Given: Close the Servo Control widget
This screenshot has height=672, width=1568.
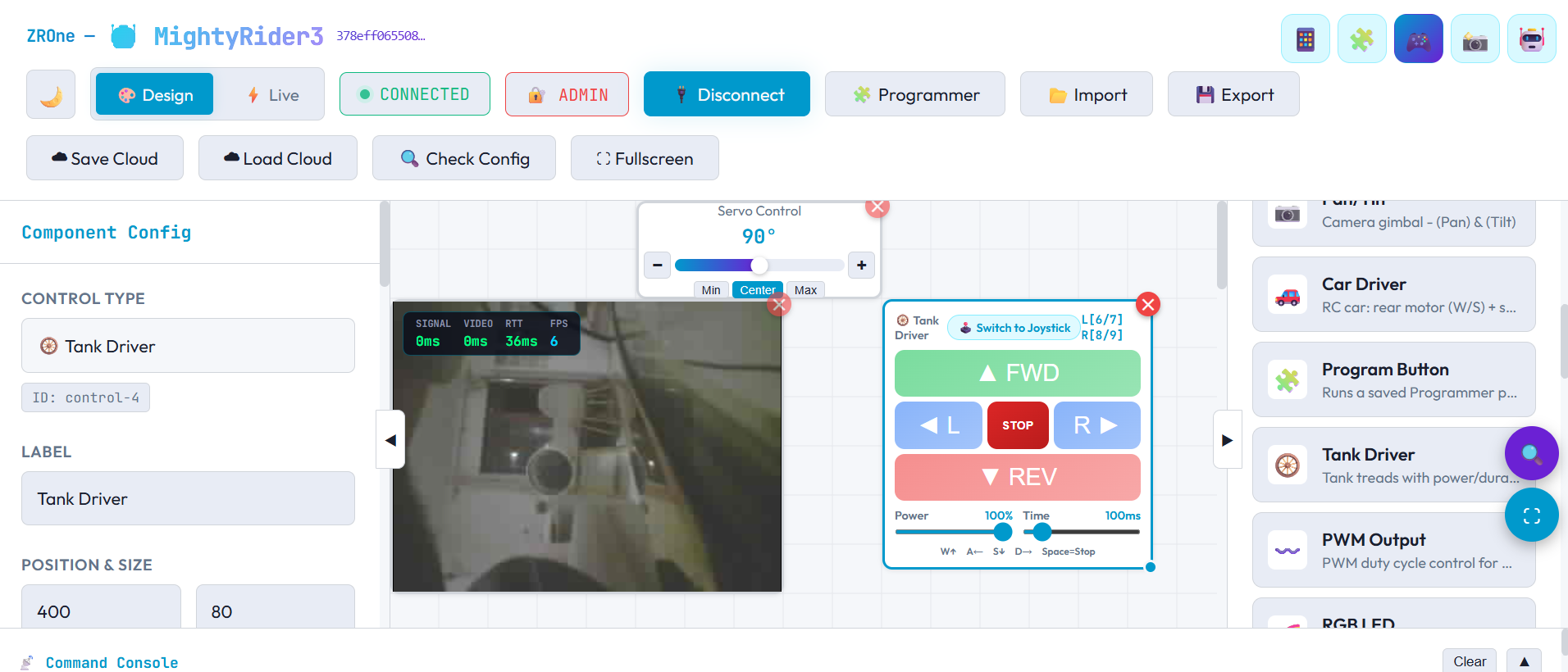Looking at the screenshot, I should point(877,207).
